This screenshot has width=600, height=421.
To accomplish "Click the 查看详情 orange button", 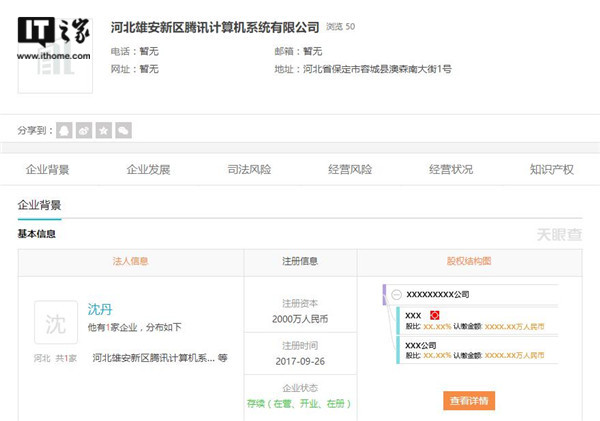I will tap(469, 401).
